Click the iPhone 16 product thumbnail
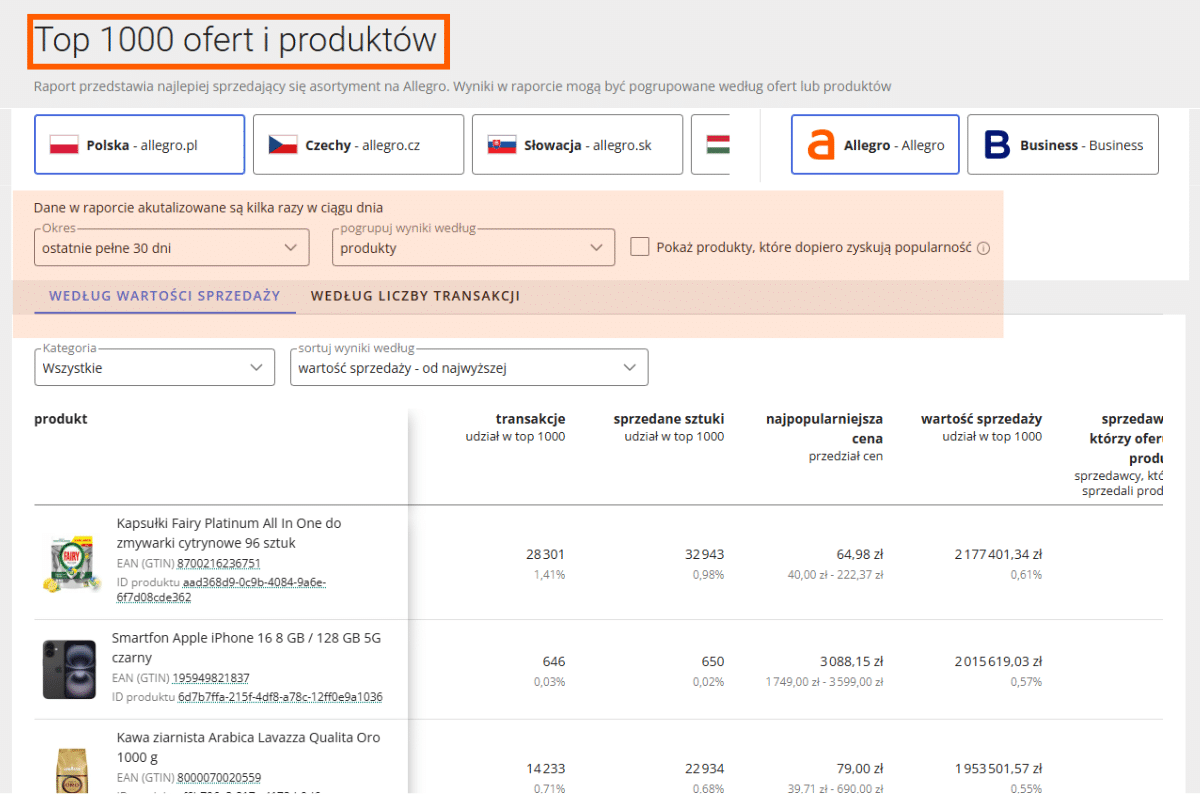The height and width of the screenshot is (800, 1200). tap(69, 669)
